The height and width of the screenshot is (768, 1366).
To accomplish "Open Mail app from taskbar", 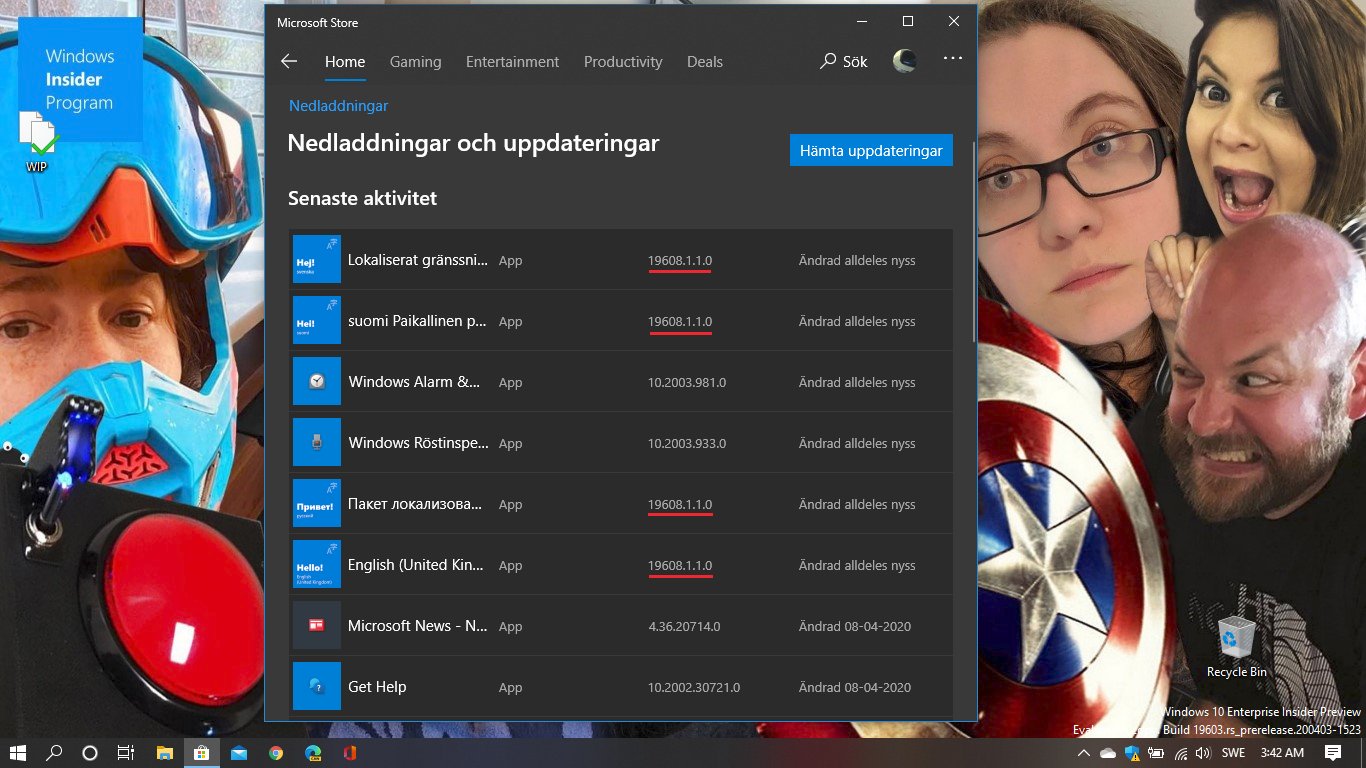I will (x=238, y=753).
